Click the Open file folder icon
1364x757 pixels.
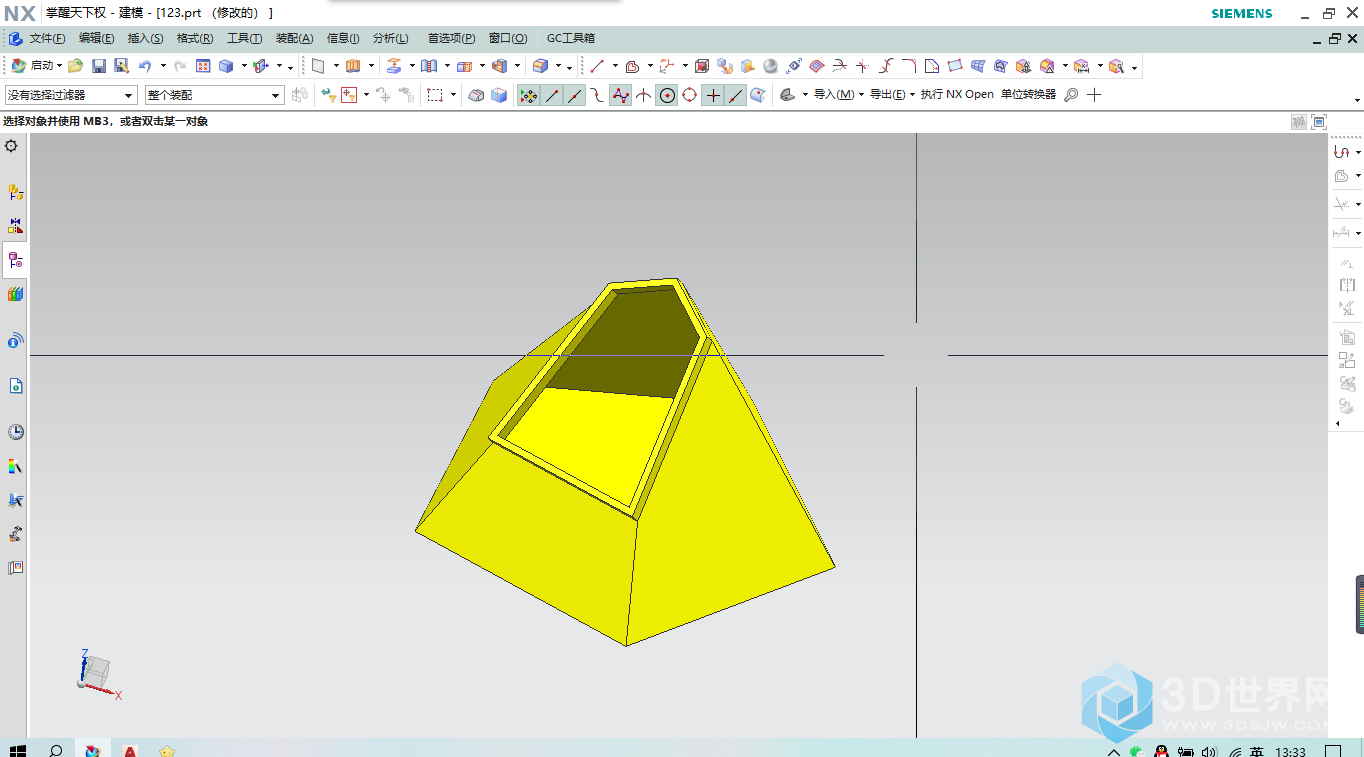pos(75,66)
